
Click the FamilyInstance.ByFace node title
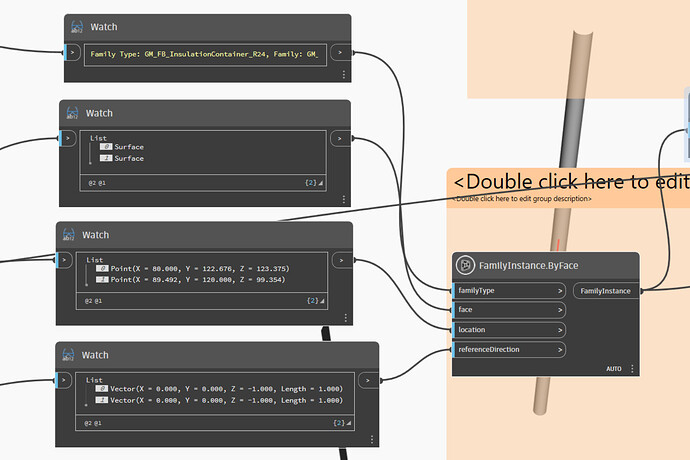(529, 265)
